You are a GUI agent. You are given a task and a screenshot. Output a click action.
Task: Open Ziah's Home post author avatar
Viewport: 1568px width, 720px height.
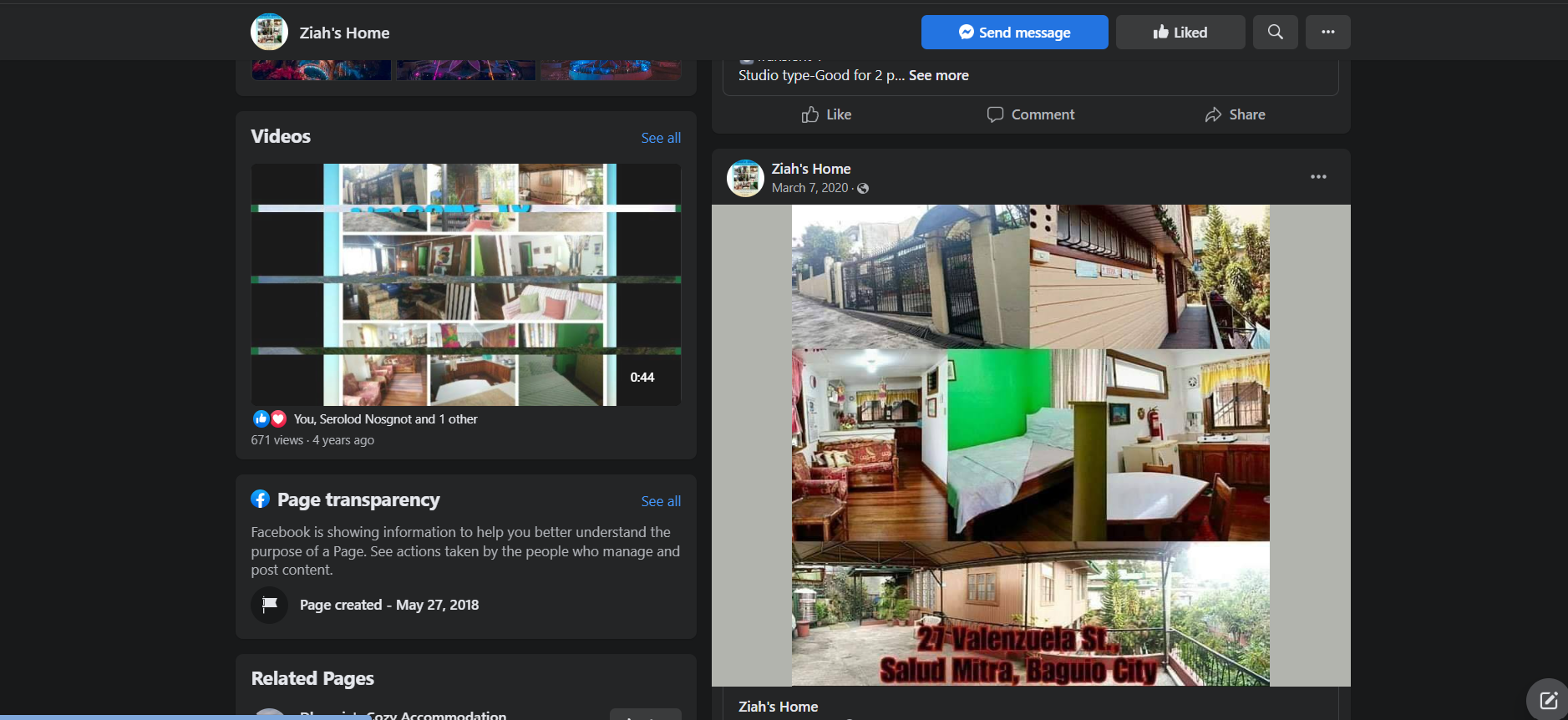745,178
